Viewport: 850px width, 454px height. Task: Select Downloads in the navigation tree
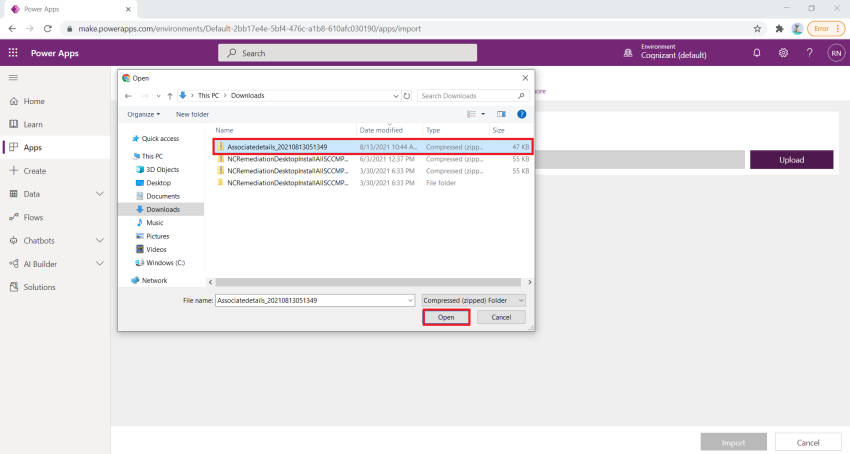coord(163,209)
